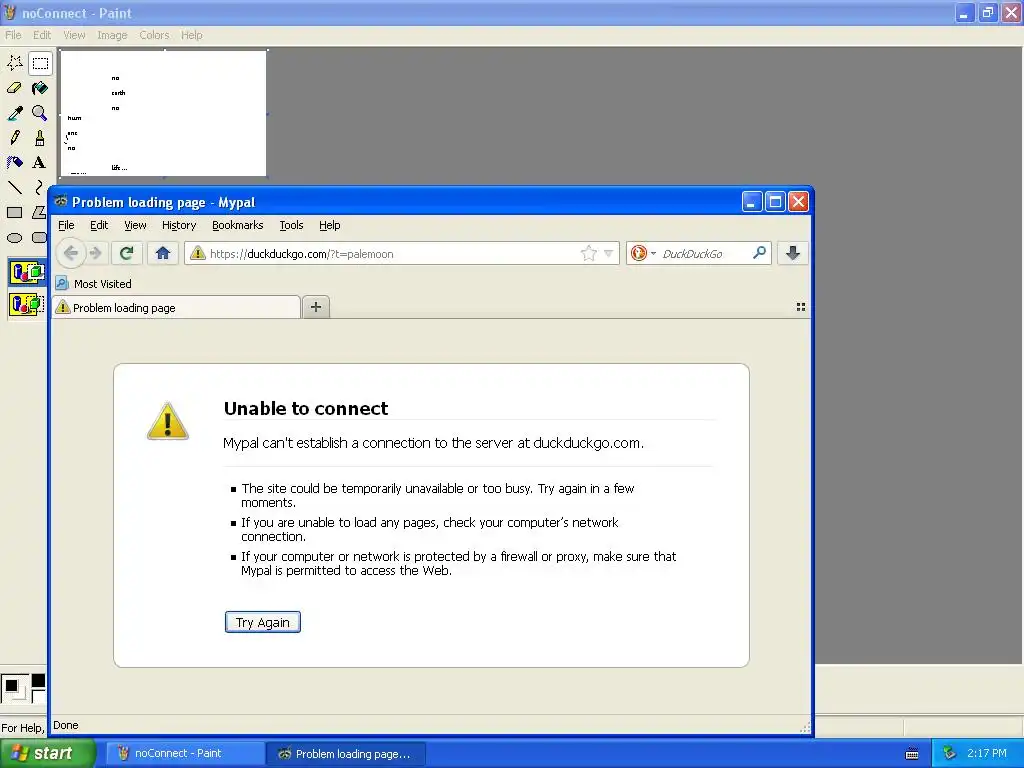Open the Windows Start menu

click(47, 753)
